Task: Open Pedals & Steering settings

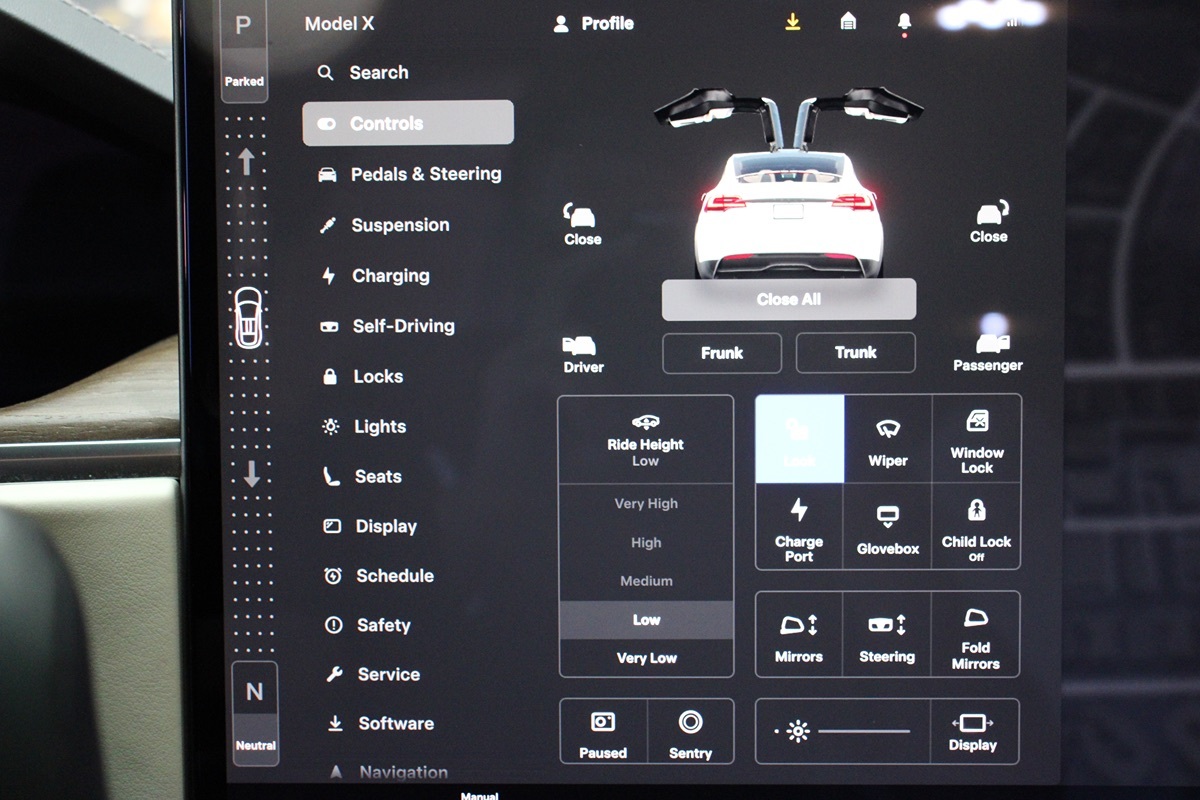Action: [409, 174]
